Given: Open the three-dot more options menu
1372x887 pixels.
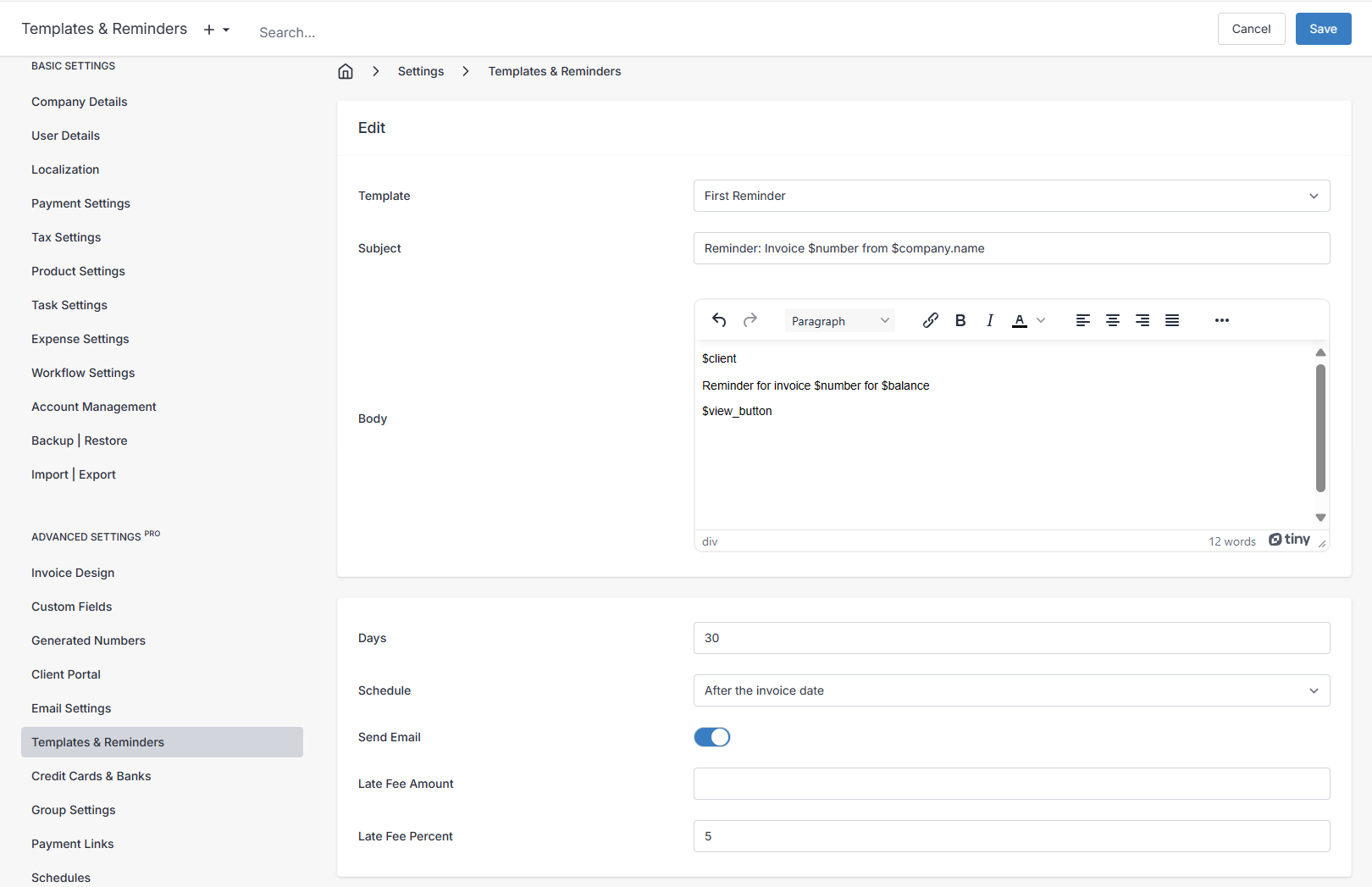Looking at the screenshot, I should pos(1221,320).
